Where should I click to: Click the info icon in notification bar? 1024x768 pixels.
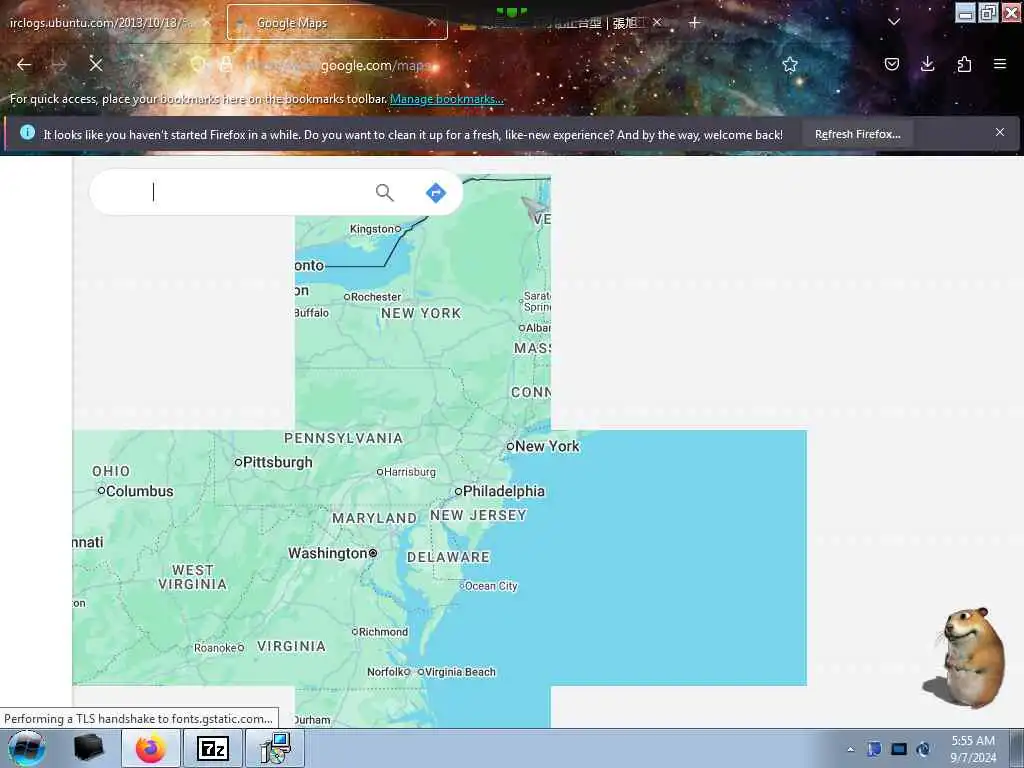coord(27,133)
